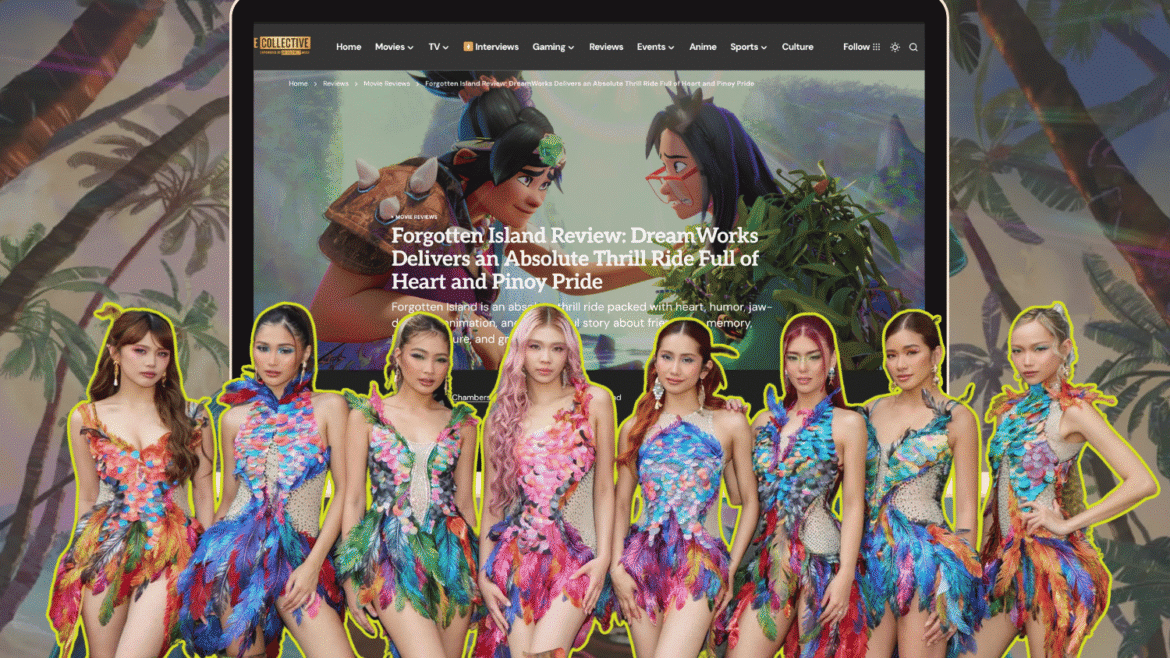Screen dimensions: 1170x658
Task: Open the search magnifier icon
Action: tap(913, 47)
